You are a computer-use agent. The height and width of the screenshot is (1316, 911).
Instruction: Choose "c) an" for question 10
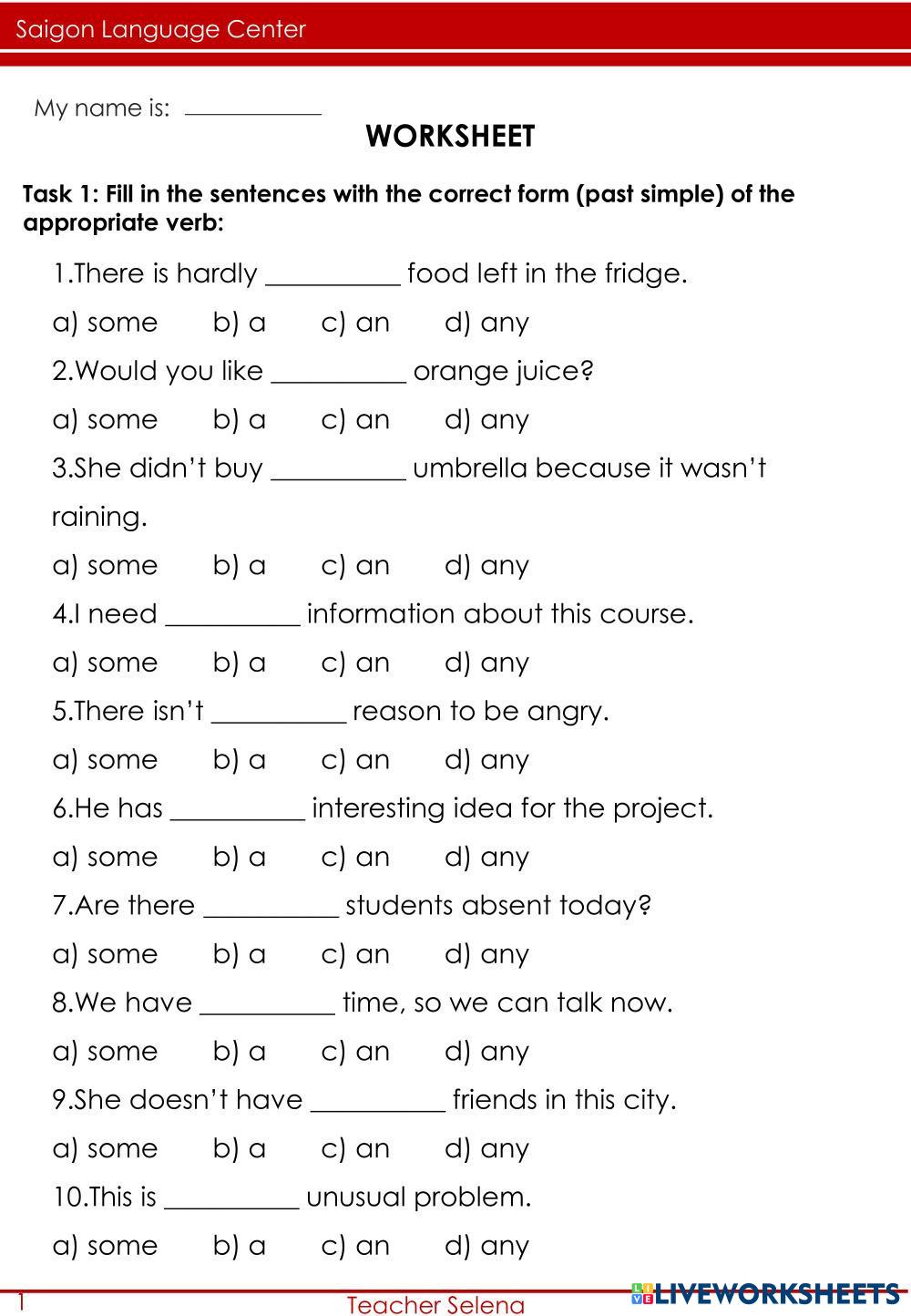click(355, 1246)
